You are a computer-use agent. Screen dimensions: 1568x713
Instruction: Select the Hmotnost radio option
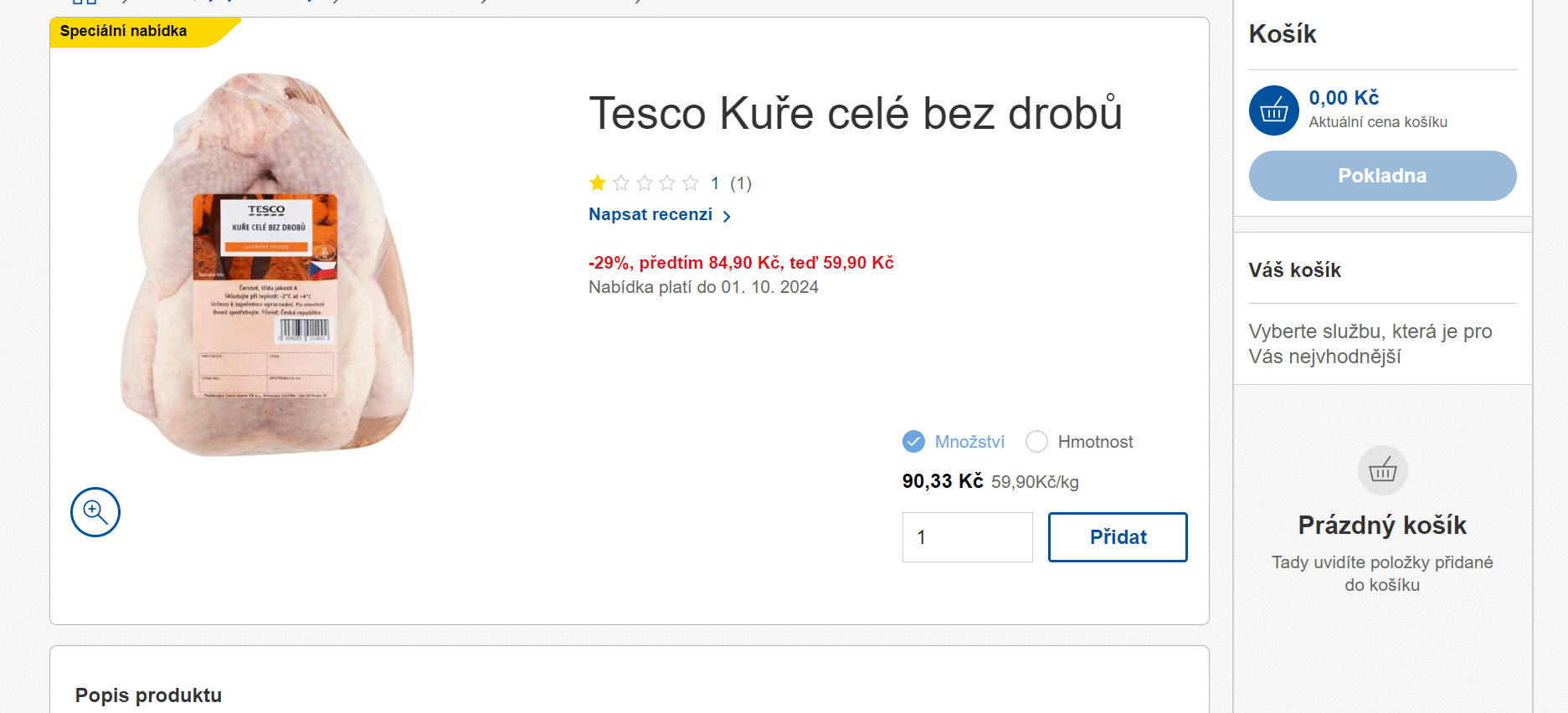click(1036, 441)
